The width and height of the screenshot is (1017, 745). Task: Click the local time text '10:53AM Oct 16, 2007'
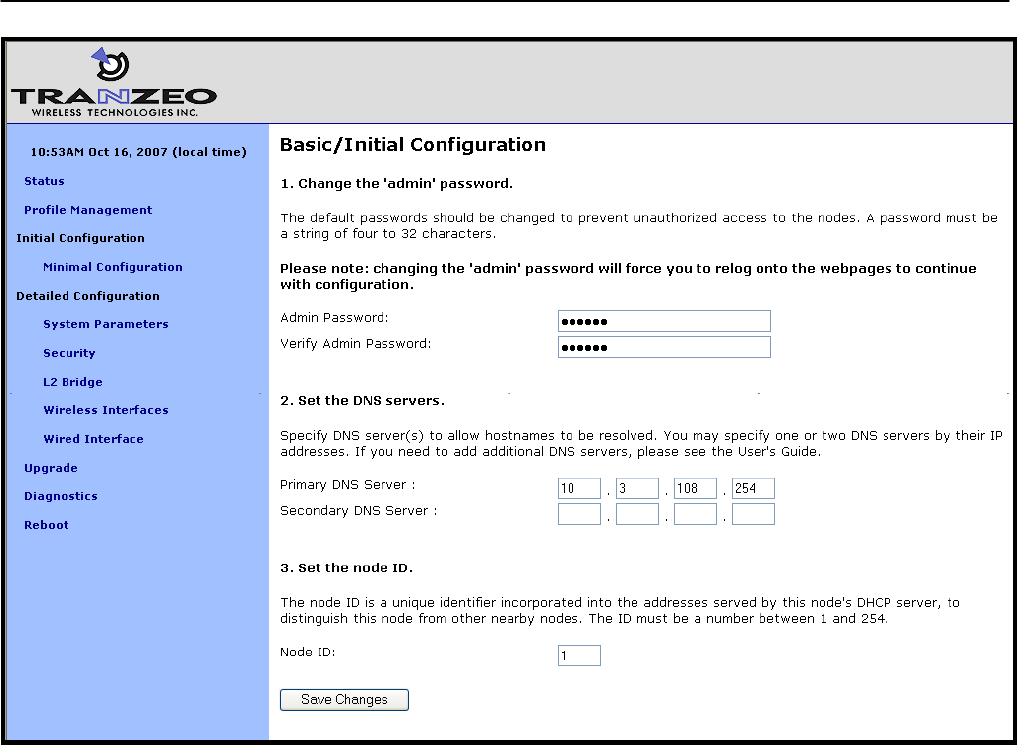pyautogui.click(x=99, y=152)
